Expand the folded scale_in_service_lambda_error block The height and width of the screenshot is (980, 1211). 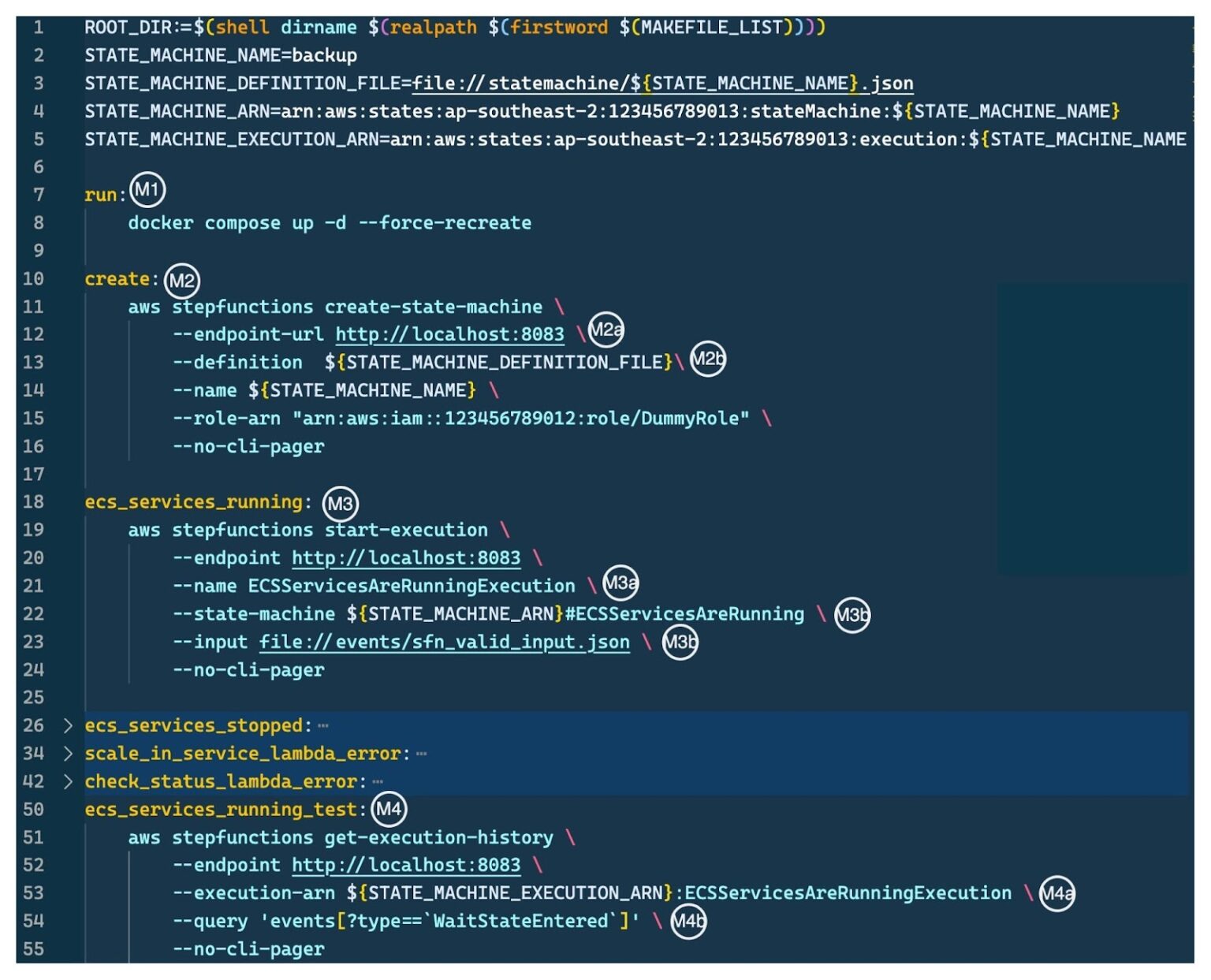click(x=68, y=754)
